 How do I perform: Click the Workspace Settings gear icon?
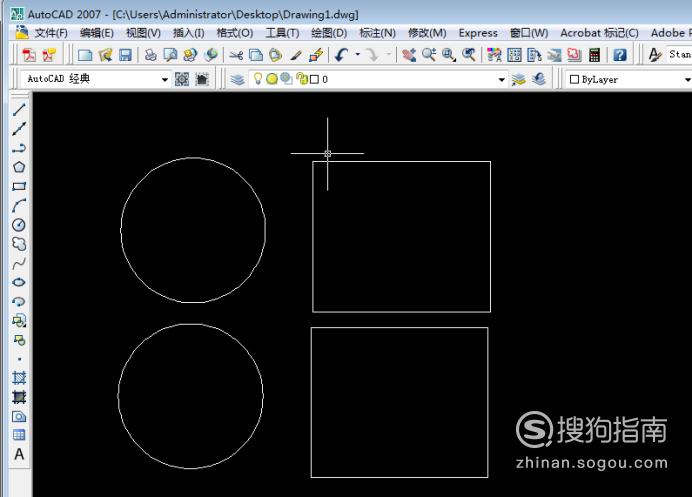(182, 79)
